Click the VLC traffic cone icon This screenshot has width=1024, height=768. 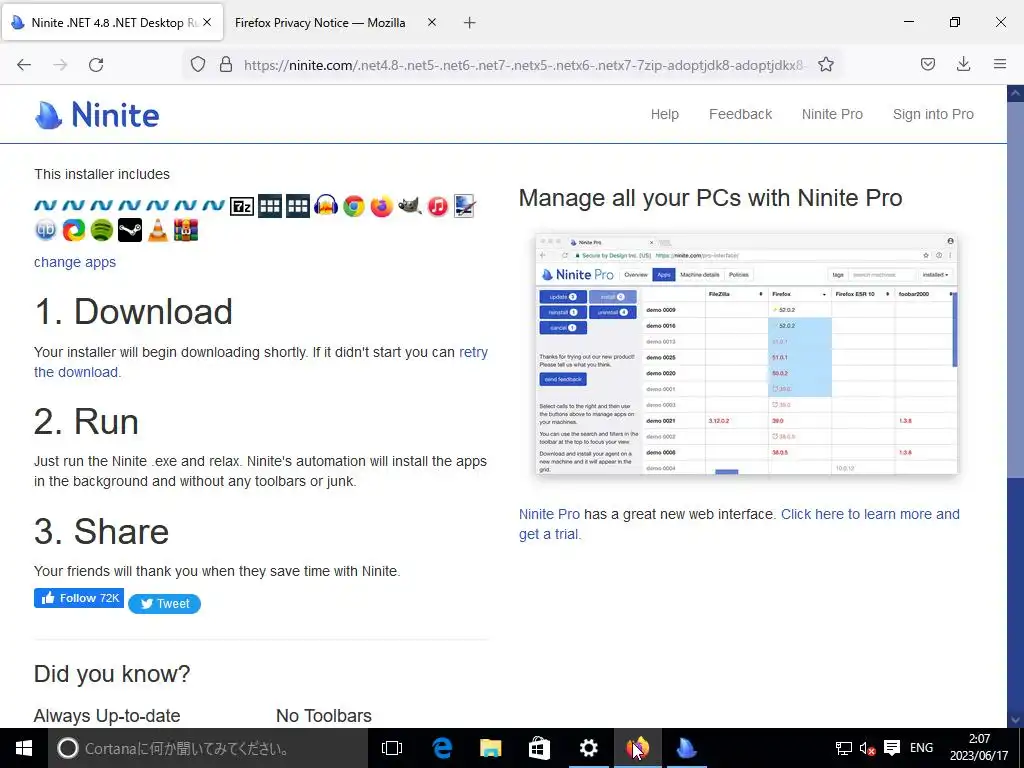(158, 230)
